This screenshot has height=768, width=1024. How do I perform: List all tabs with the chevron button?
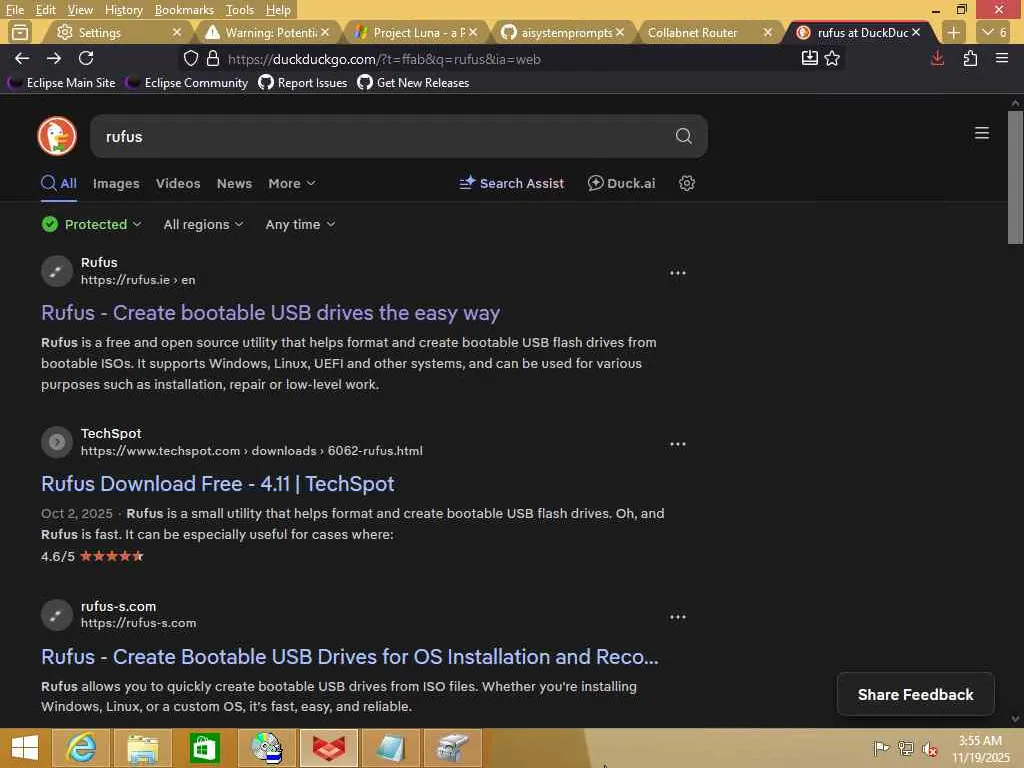point(995,32)
